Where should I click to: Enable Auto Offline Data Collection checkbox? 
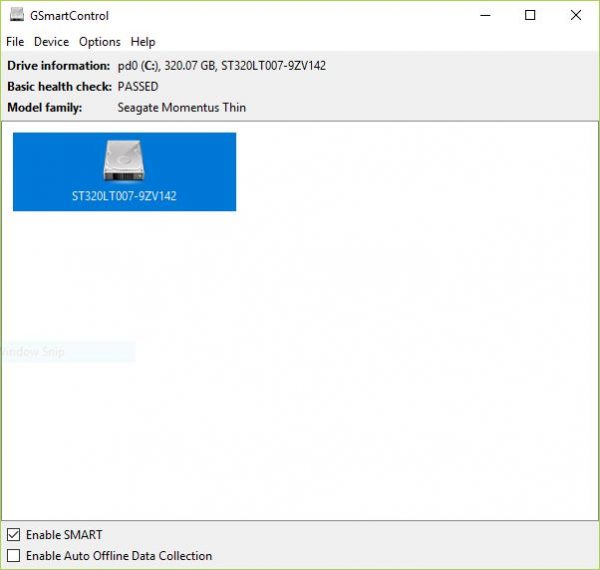[13, 555]
